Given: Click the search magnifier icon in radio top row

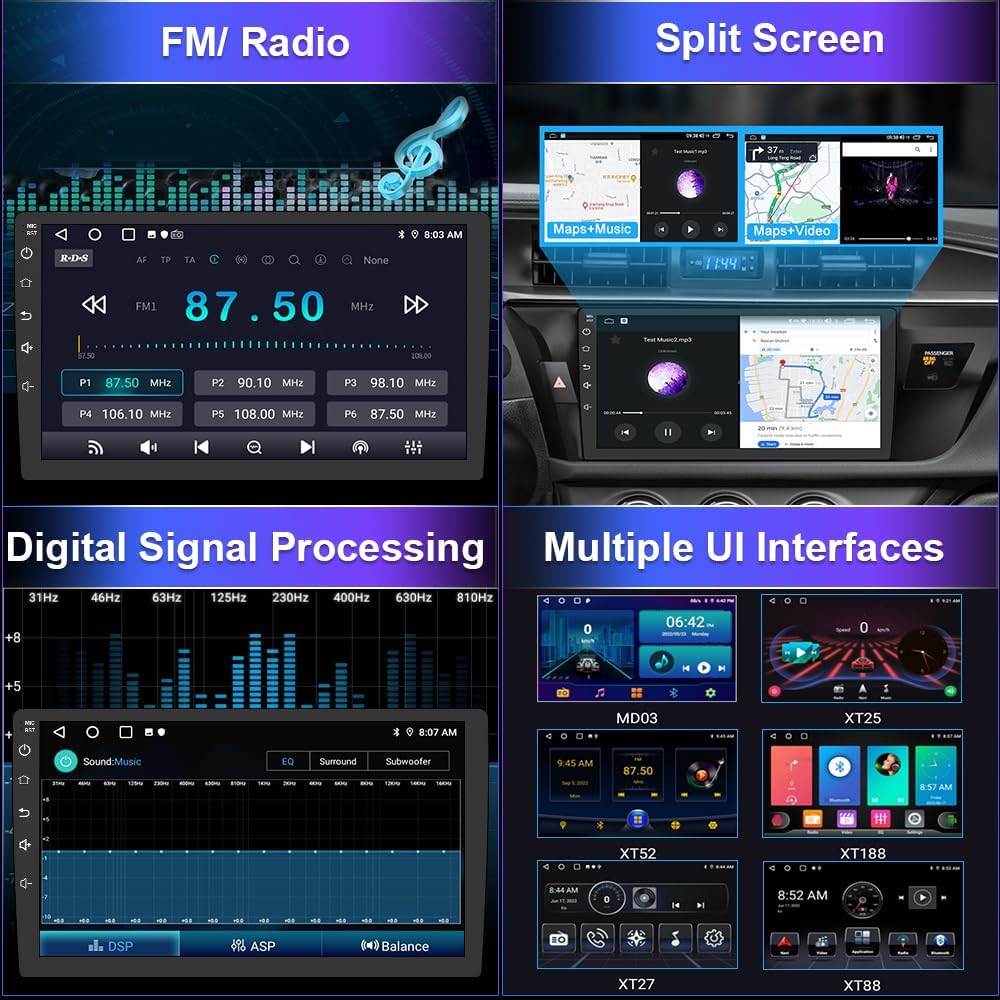Looking at the screenshot, I should point(294,260).
